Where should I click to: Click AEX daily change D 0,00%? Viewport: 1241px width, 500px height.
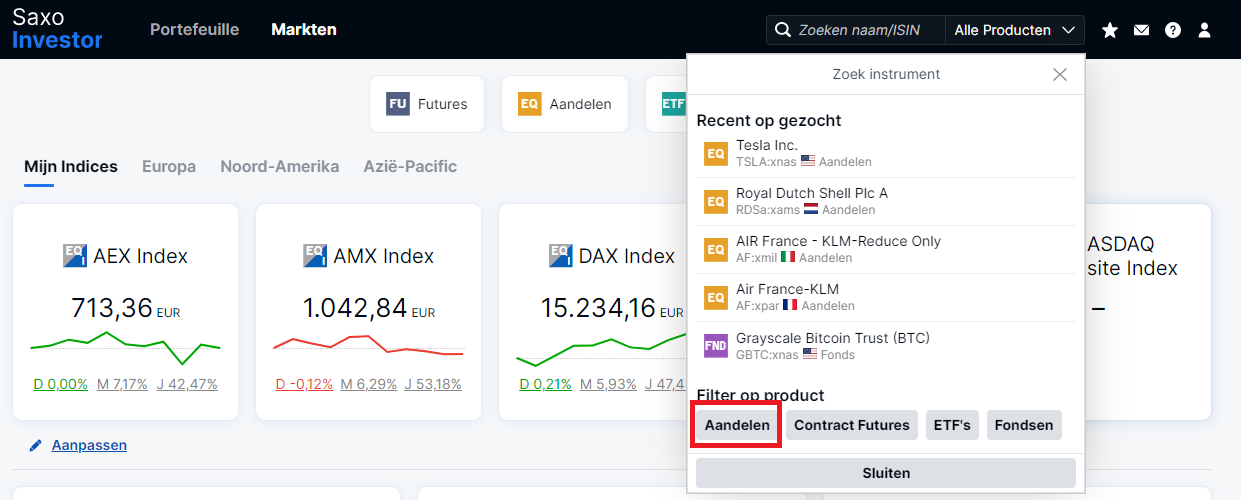(x=60, y=384)
